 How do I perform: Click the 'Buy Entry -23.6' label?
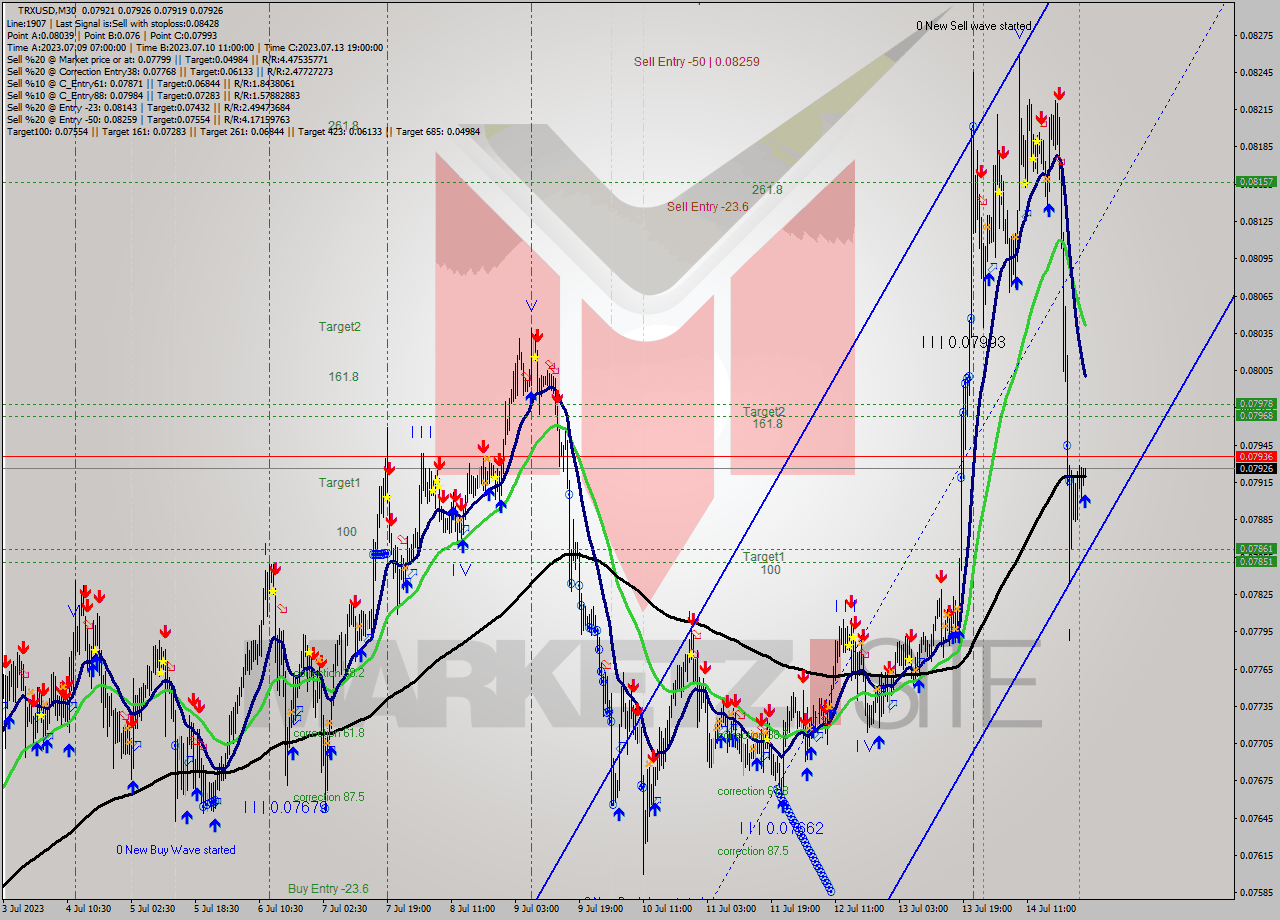pos(328,888)
